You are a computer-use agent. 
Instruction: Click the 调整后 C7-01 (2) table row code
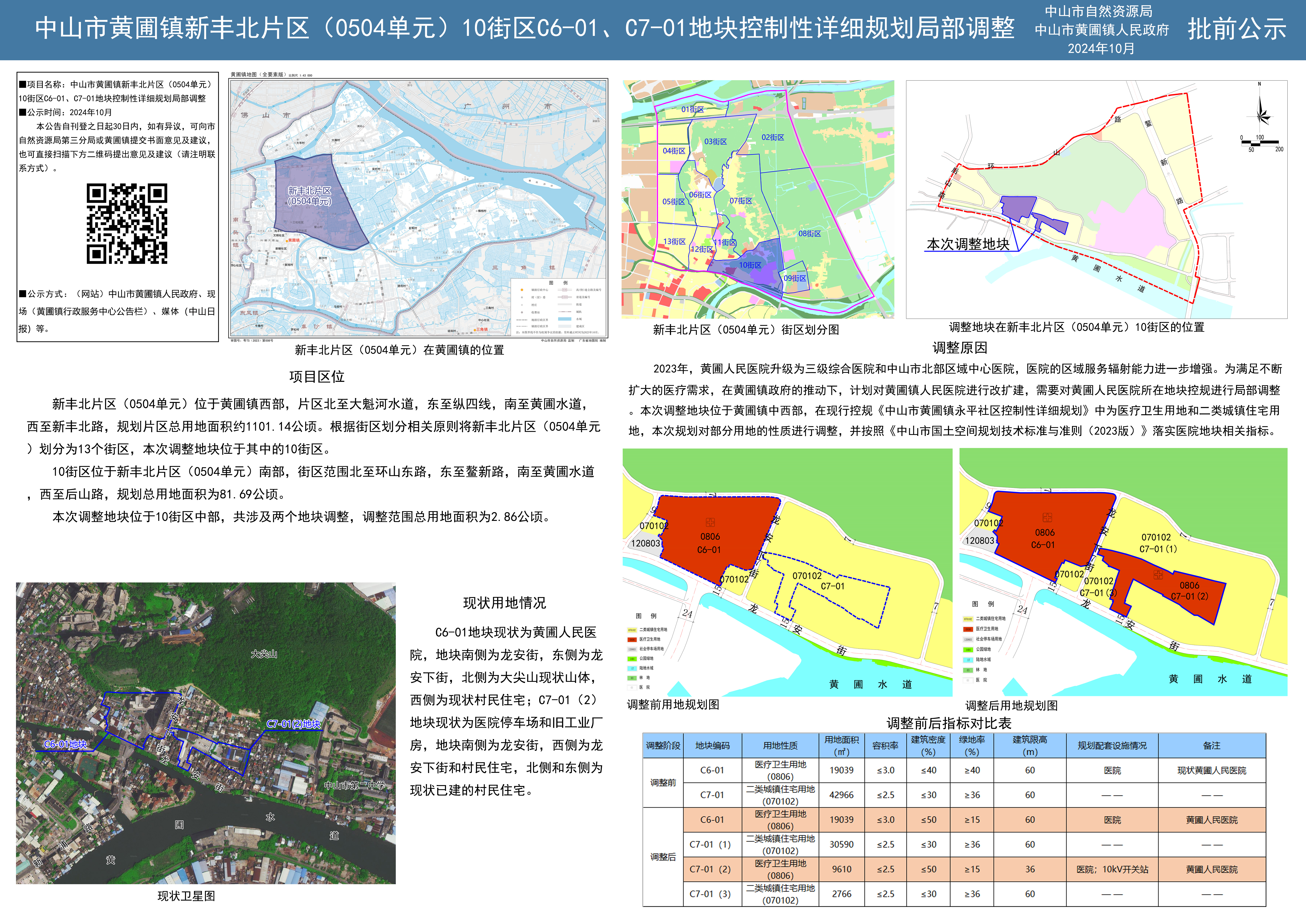point(710,869)
